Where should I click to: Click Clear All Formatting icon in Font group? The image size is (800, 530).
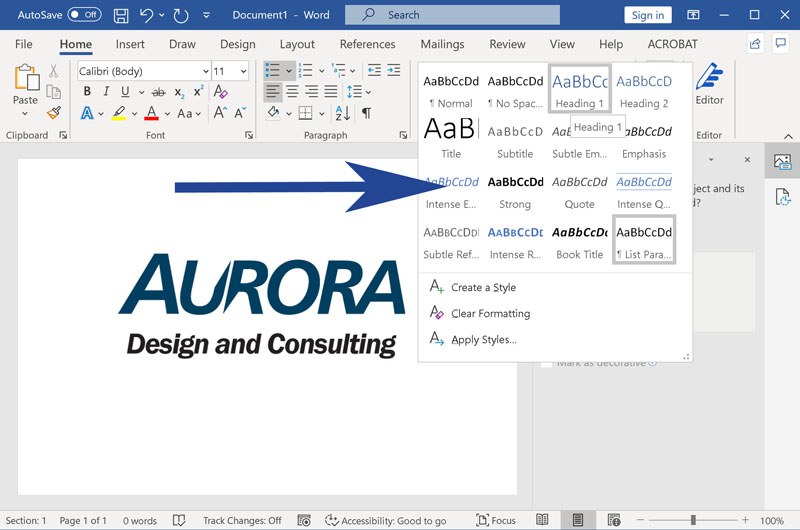[x=220, y=92]
